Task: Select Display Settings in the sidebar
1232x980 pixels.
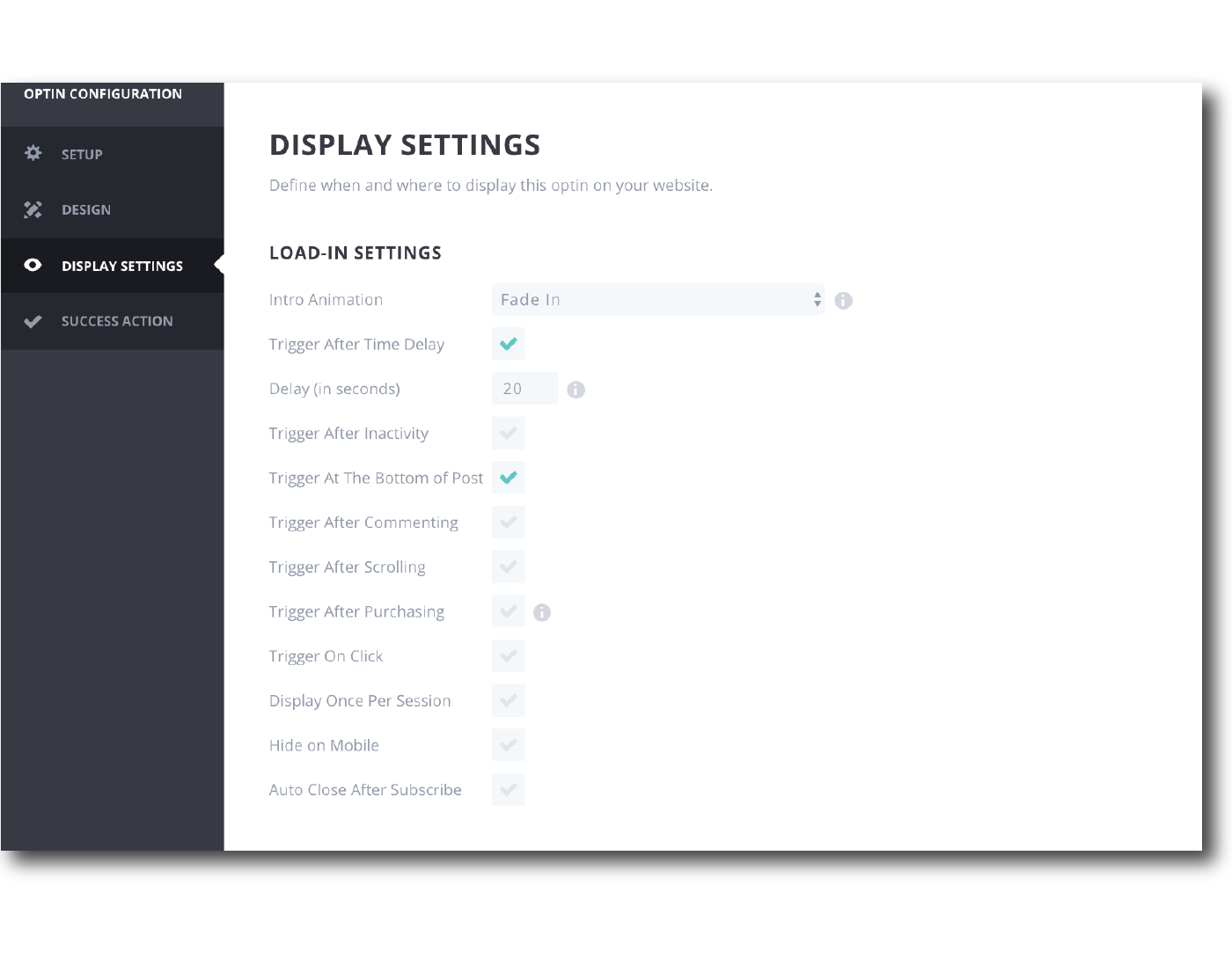Action: click(121, 265)
